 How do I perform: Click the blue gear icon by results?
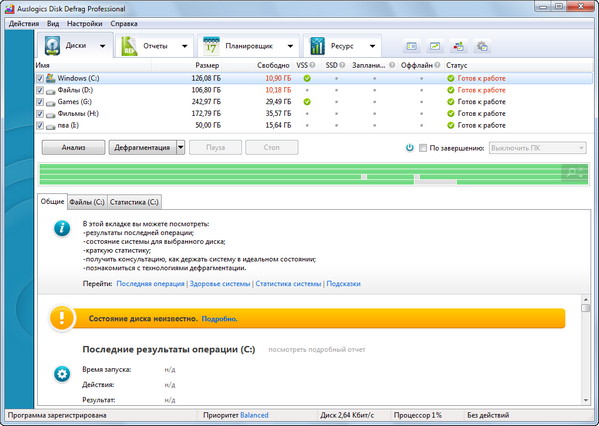[x=62, y=374]
